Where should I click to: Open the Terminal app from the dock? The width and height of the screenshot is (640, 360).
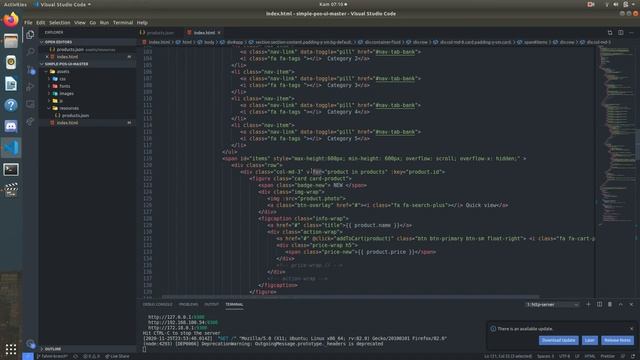click(11, 169)
